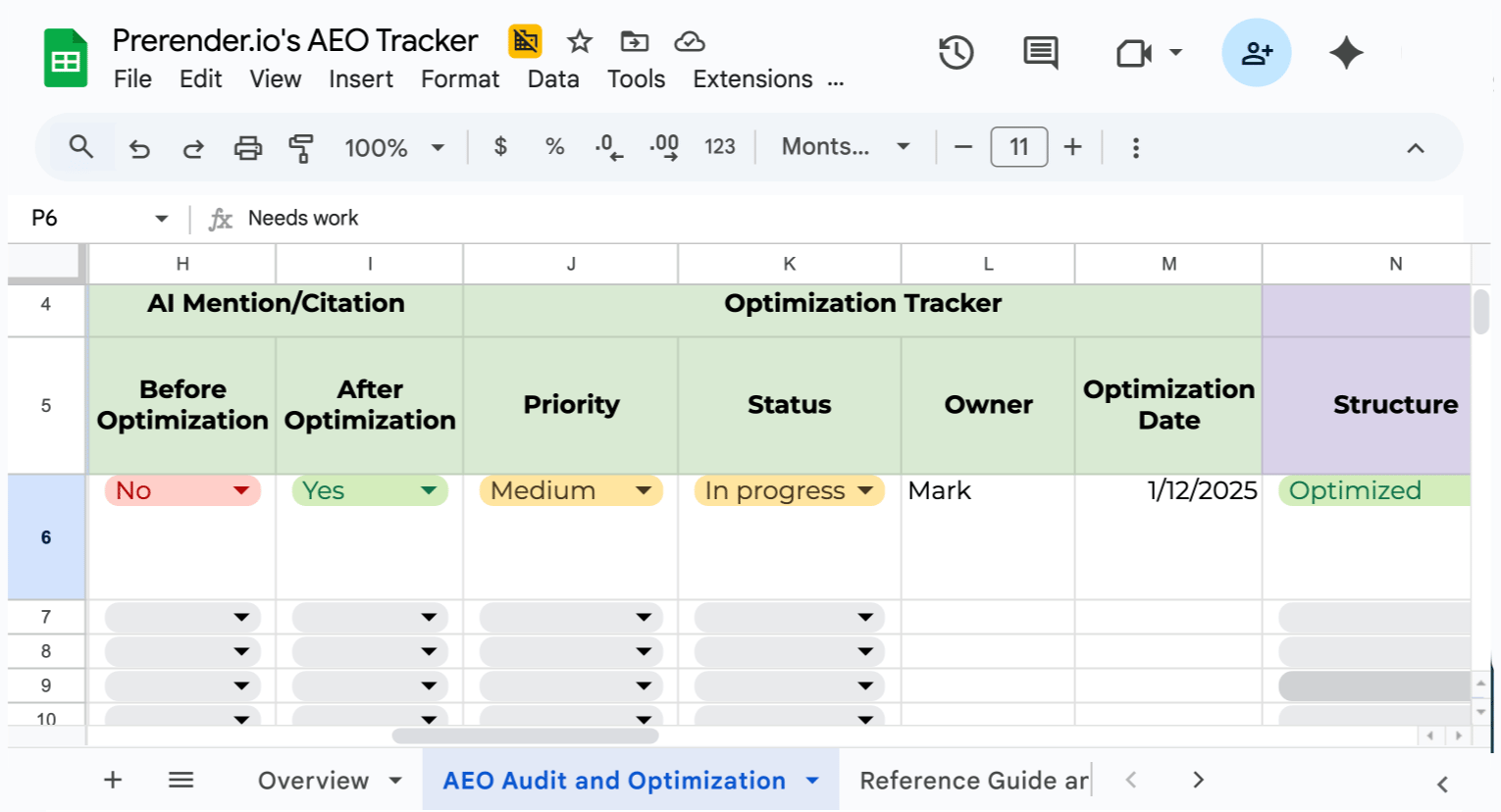
Task: Activate the paint format tool
Action: click(301, 148)
